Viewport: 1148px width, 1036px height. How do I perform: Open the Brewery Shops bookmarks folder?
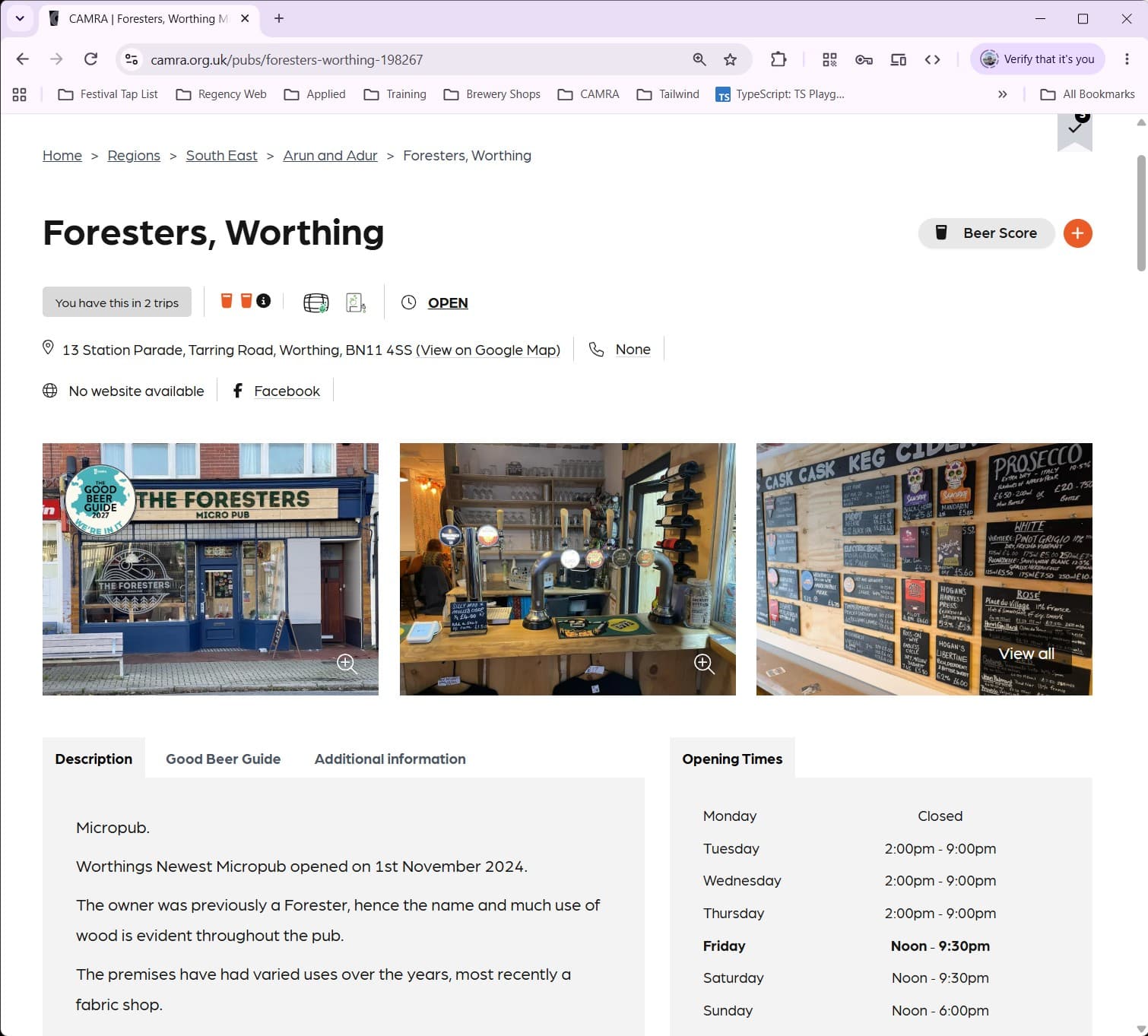click(492, 94)
